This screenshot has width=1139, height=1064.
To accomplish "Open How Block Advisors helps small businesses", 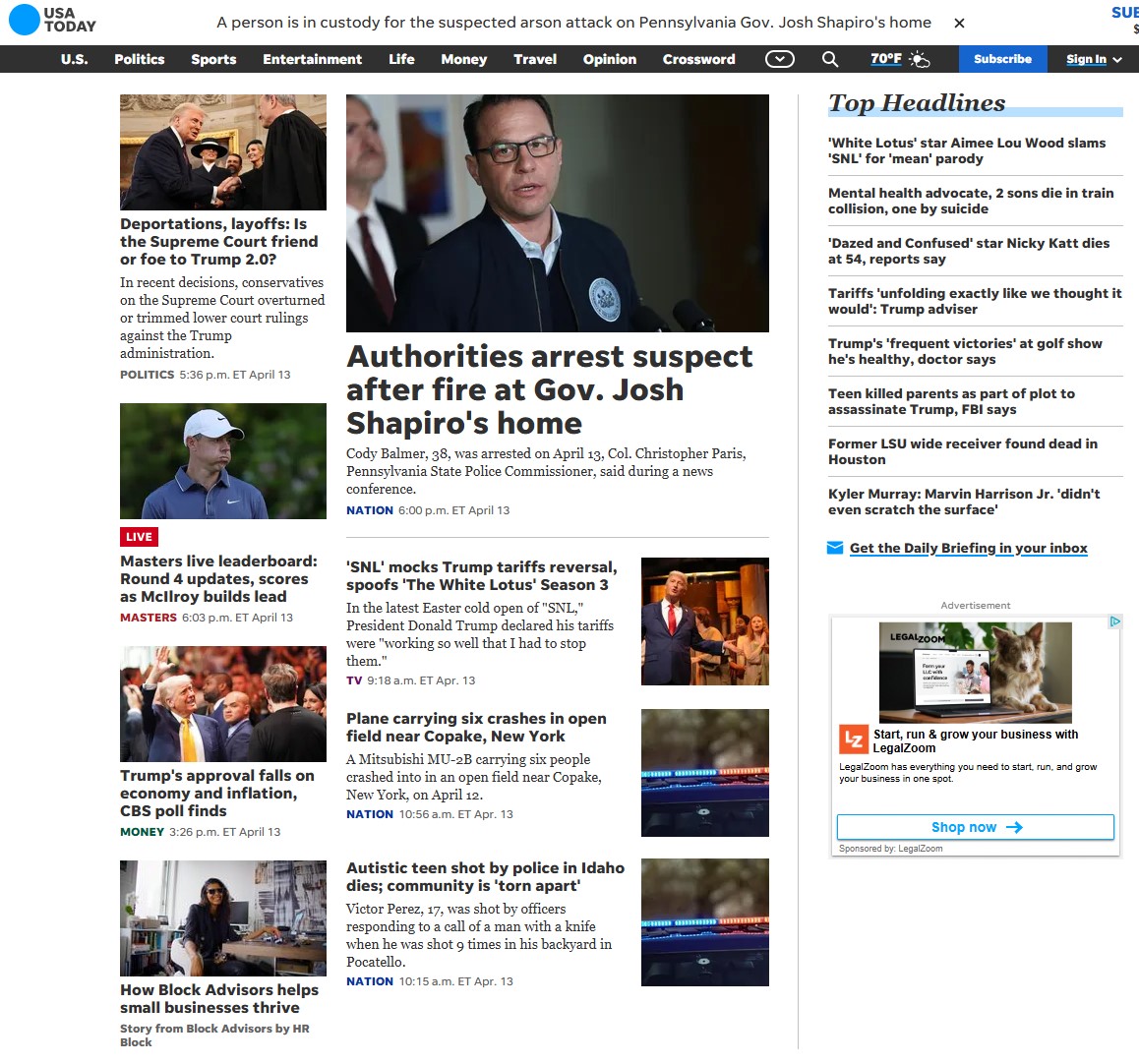I will pyautogui.click(x=219, y=999).
